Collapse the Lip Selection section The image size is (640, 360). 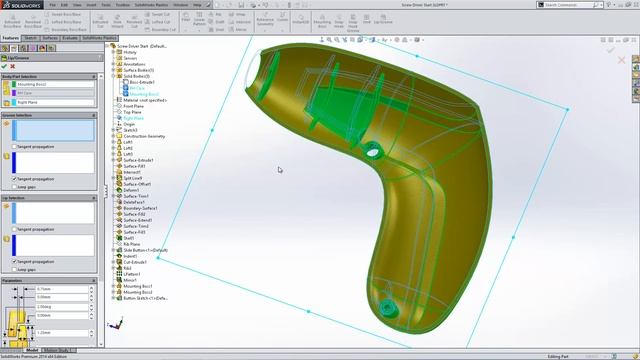pyautogui.click(x=94, y=198)
